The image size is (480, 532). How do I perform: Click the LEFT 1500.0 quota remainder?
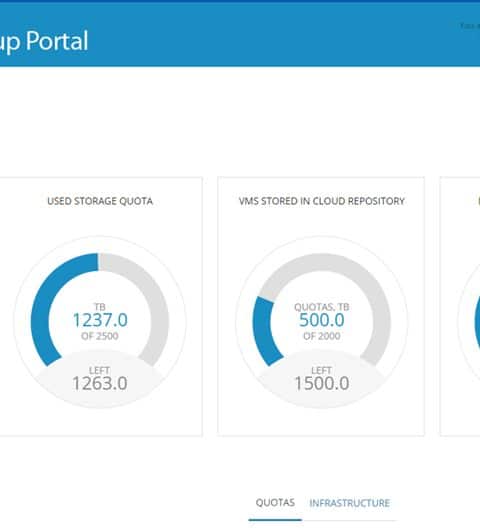click(322, 379)
